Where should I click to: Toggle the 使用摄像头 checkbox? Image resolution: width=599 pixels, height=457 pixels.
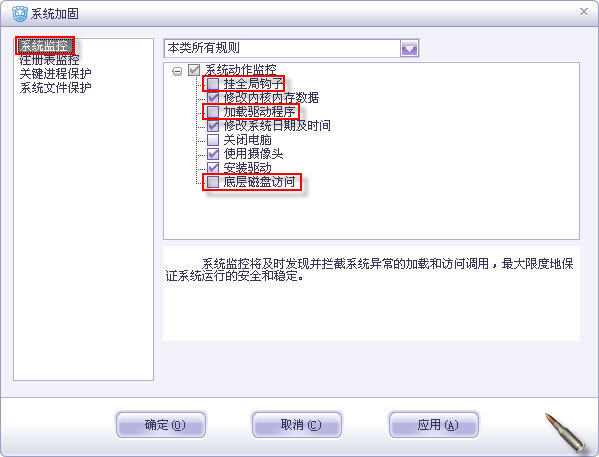tap(213, 154)
